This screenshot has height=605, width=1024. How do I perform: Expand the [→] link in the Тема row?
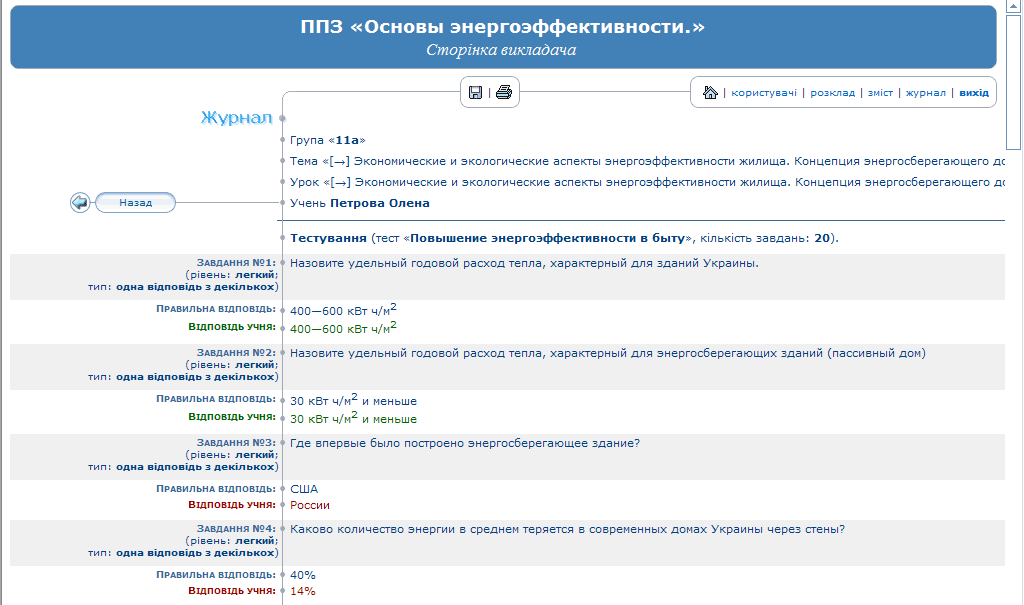(339, 161)
